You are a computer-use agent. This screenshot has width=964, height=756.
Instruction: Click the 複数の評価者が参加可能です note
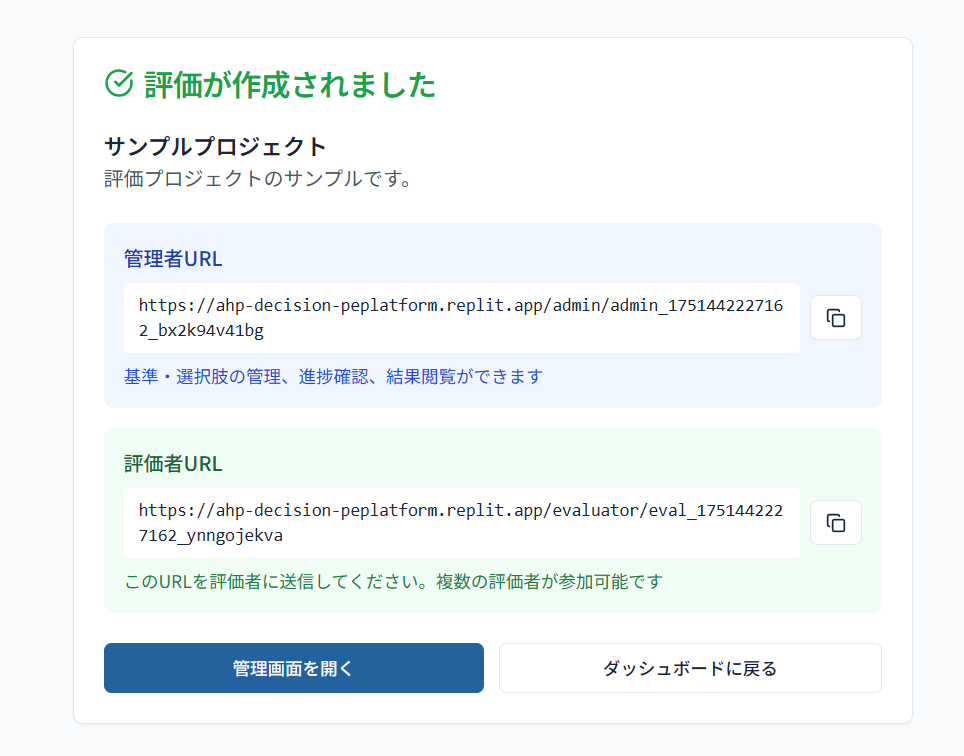click(550, 581)
